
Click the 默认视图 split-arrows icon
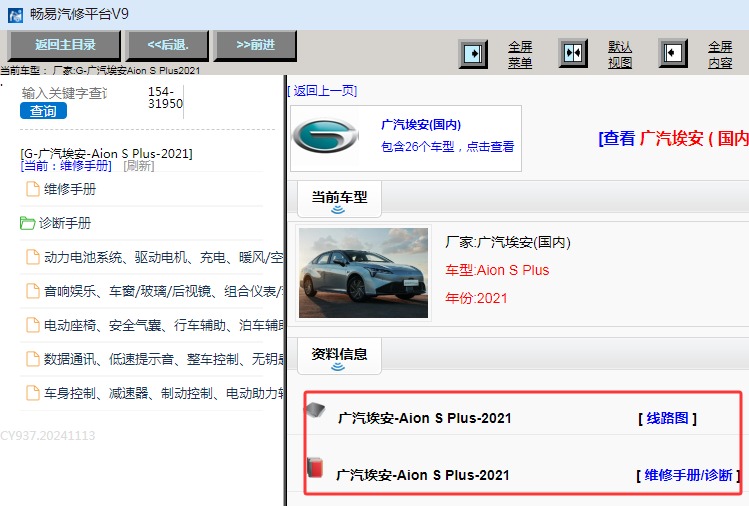pyautogui.click(x=573, y=53)
